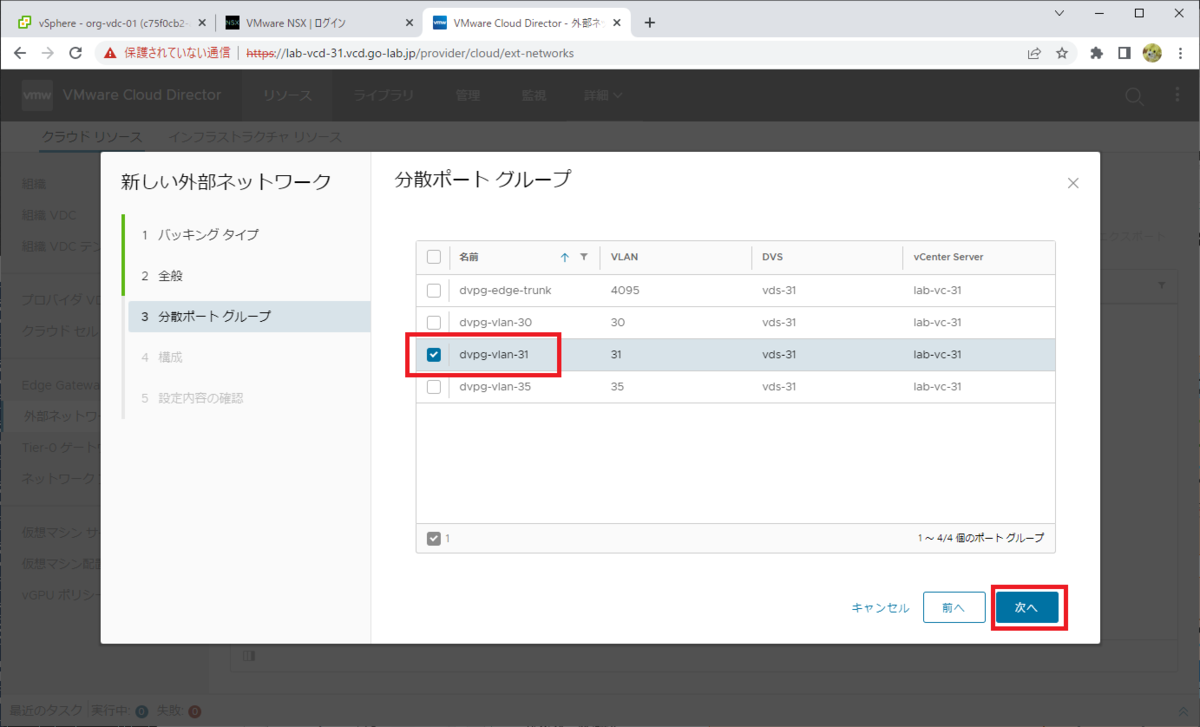Click the 前へ (Previous) button
The image size is (1200, 727).
click(953, 607)
